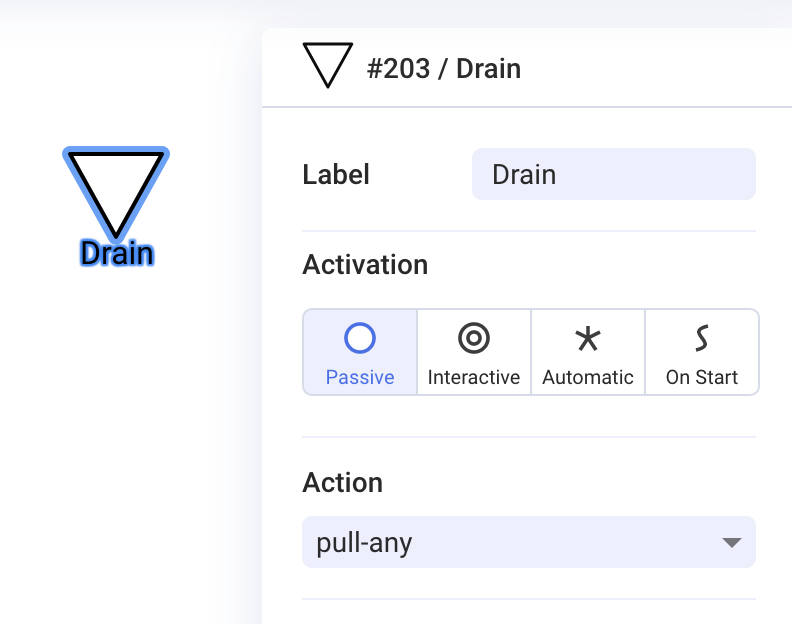The height and width of the screenshot is (624, 792).
Task: Click the #203 / Drain header title
Action: (x=444, y=68)
